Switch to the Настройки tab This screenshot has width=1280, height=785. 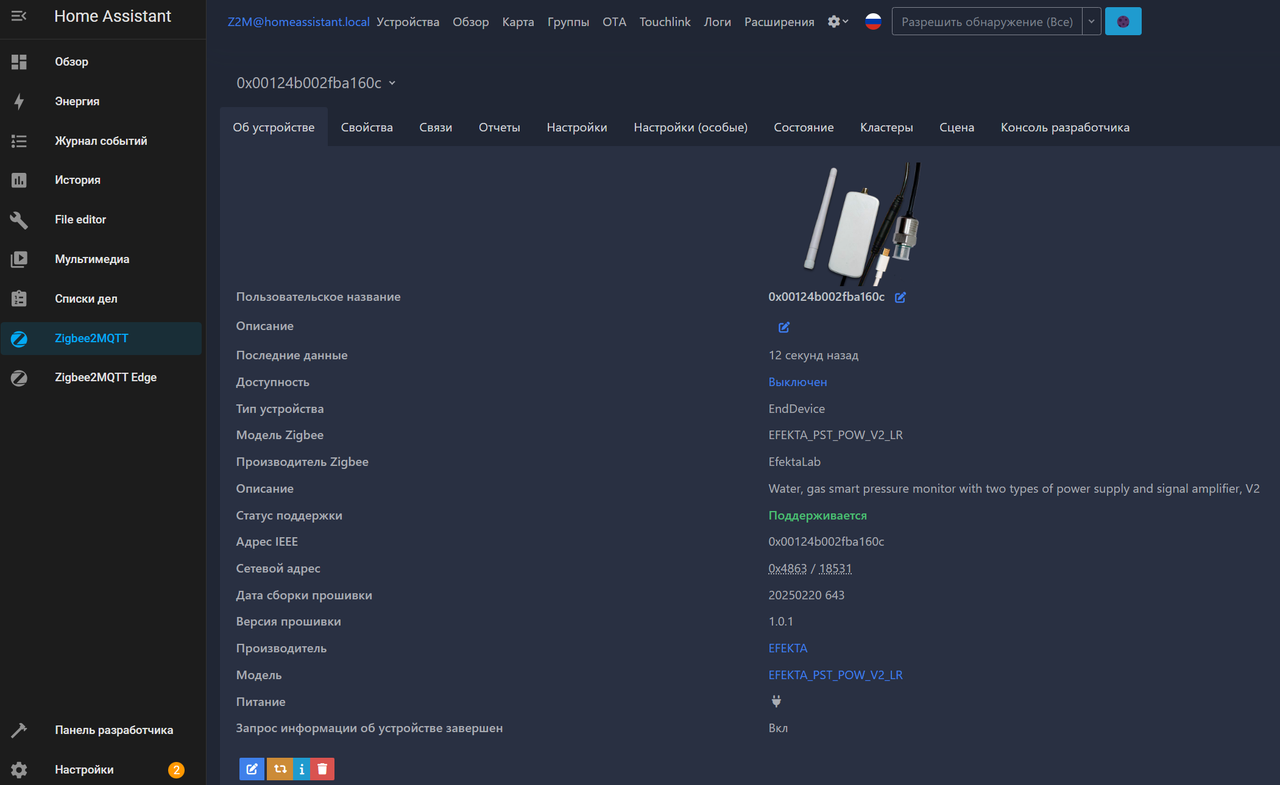coord(577,127)
